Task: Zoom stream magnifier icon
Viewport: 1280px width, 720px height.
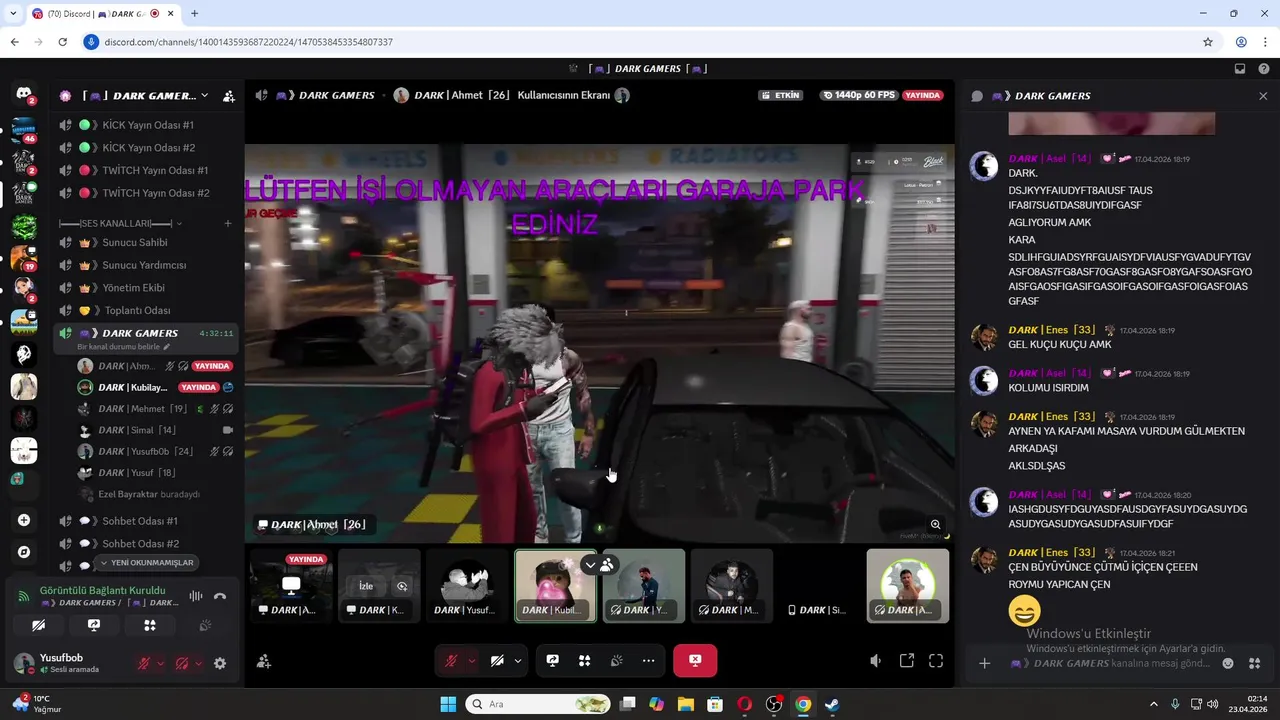Action: [936, 524]
